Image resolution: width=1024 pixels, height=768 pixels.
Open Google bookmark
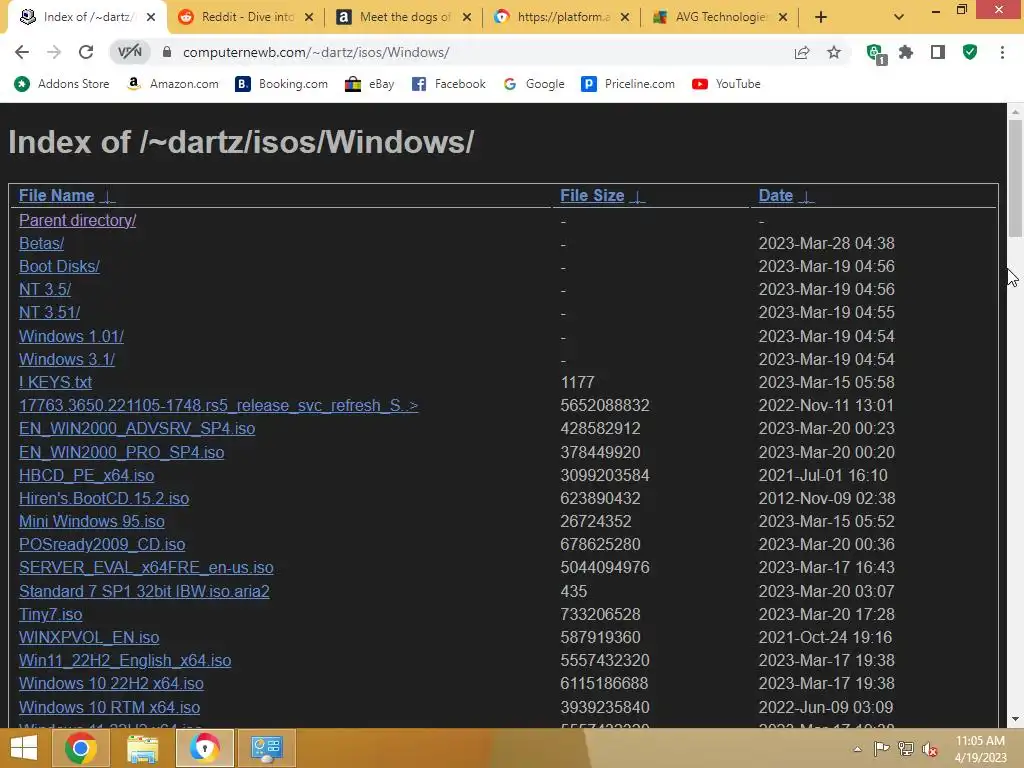[534, 84]
